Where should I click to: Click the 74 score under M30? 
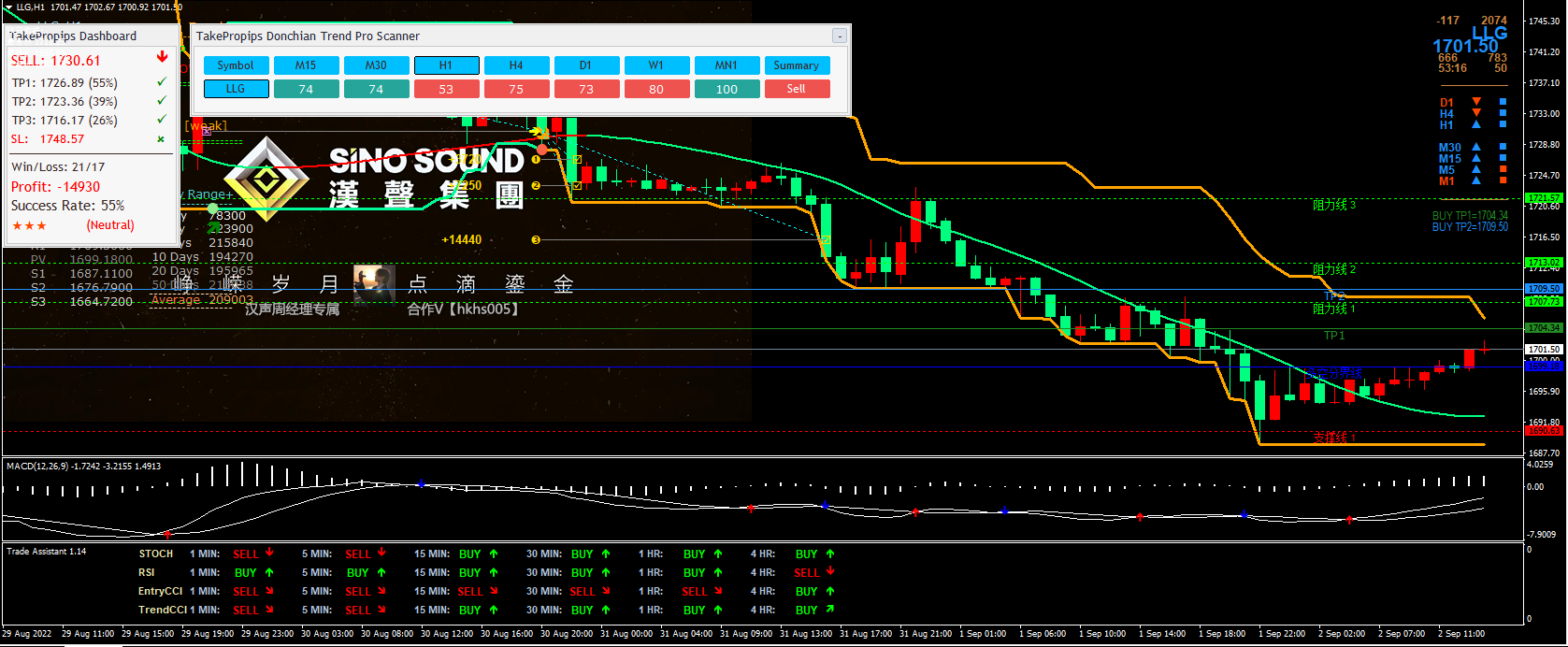click(x=376, y=89)
